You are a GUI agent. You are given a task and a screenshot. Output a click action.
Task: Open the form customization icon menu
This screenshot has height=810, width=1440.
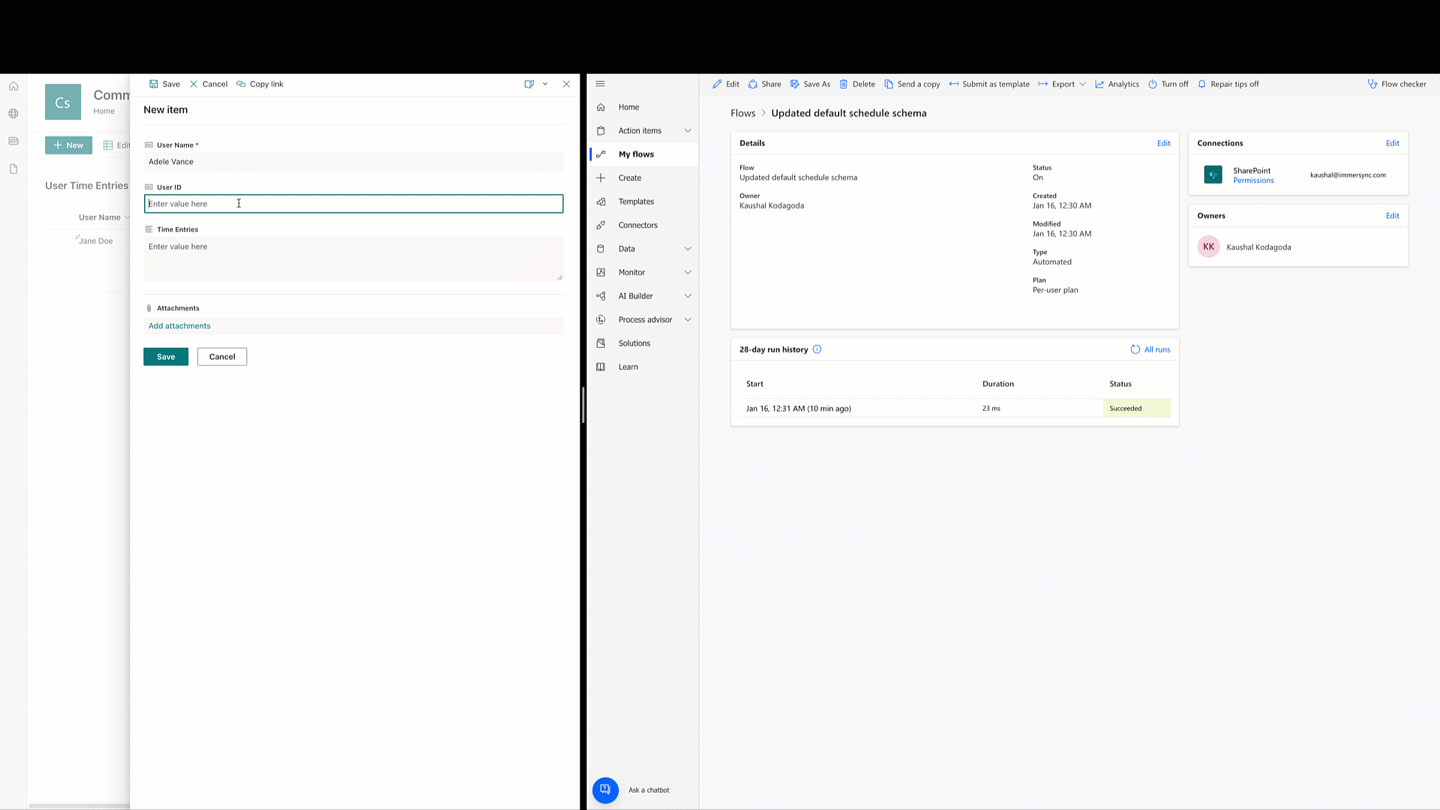pyautogui.click(x=529, y=84)
